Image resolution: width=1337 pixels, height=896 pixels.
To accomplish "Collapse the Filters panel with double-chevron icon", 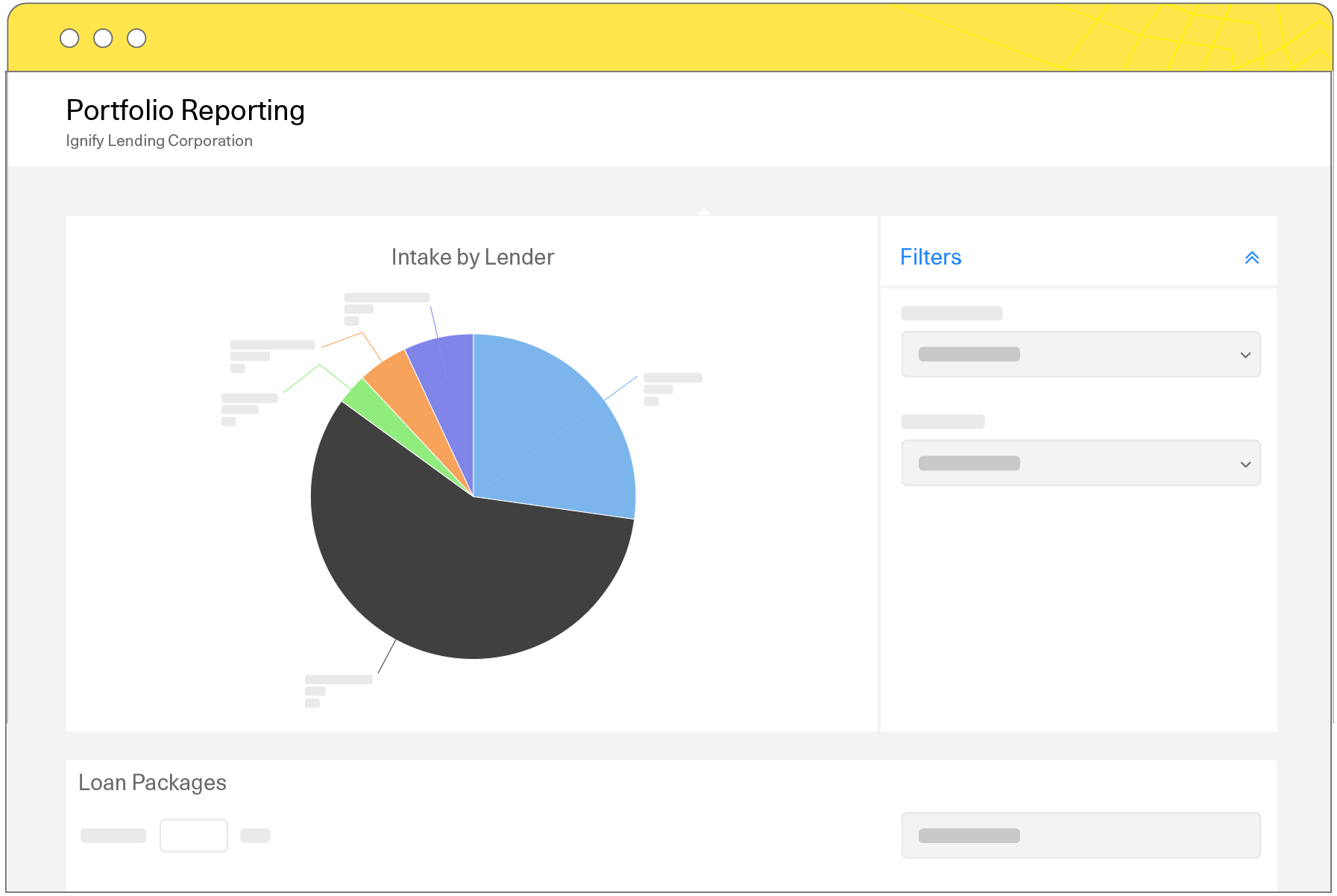I will coord(1251,258).
